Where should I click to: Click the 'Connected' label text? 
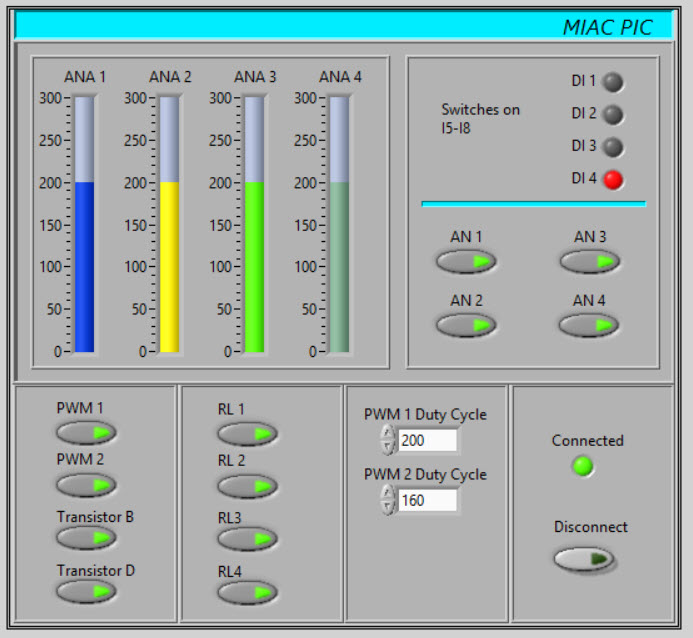tap(587, 441)
